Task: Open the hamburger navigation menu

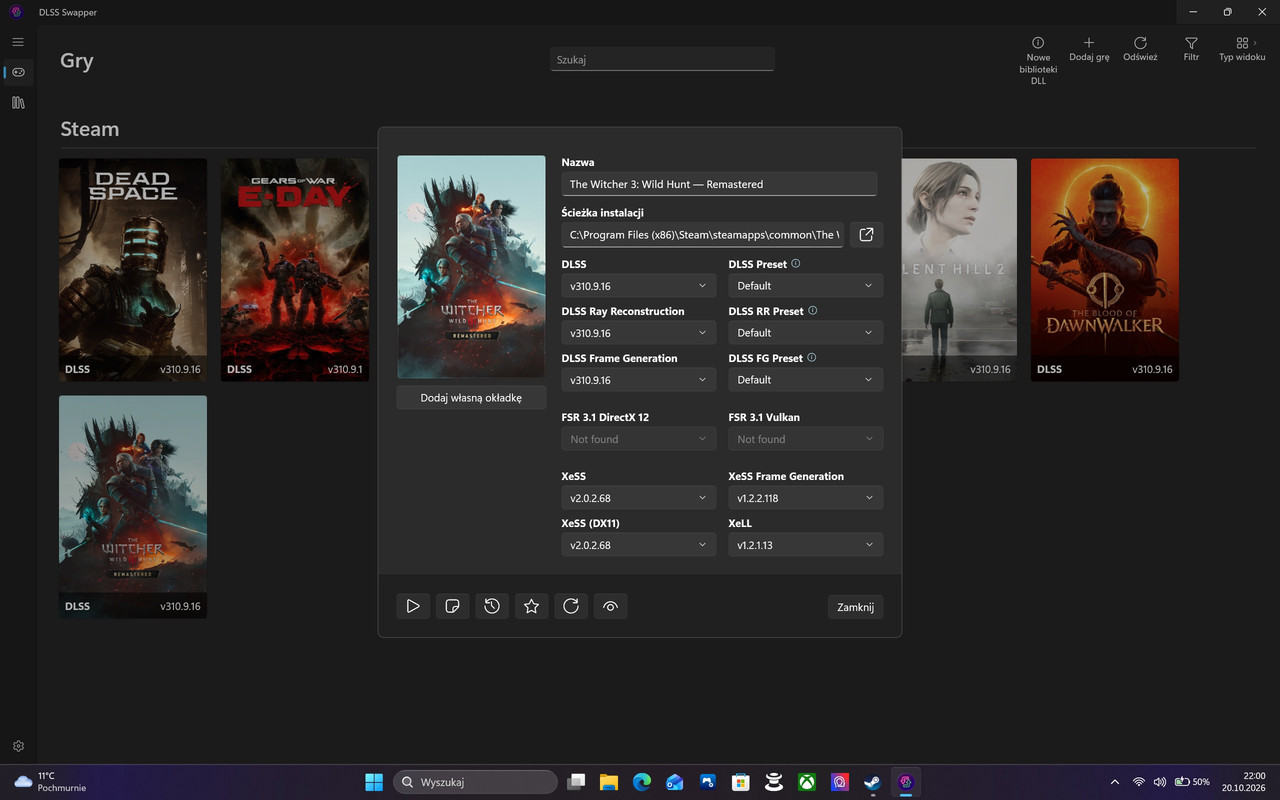Action: 18,42
